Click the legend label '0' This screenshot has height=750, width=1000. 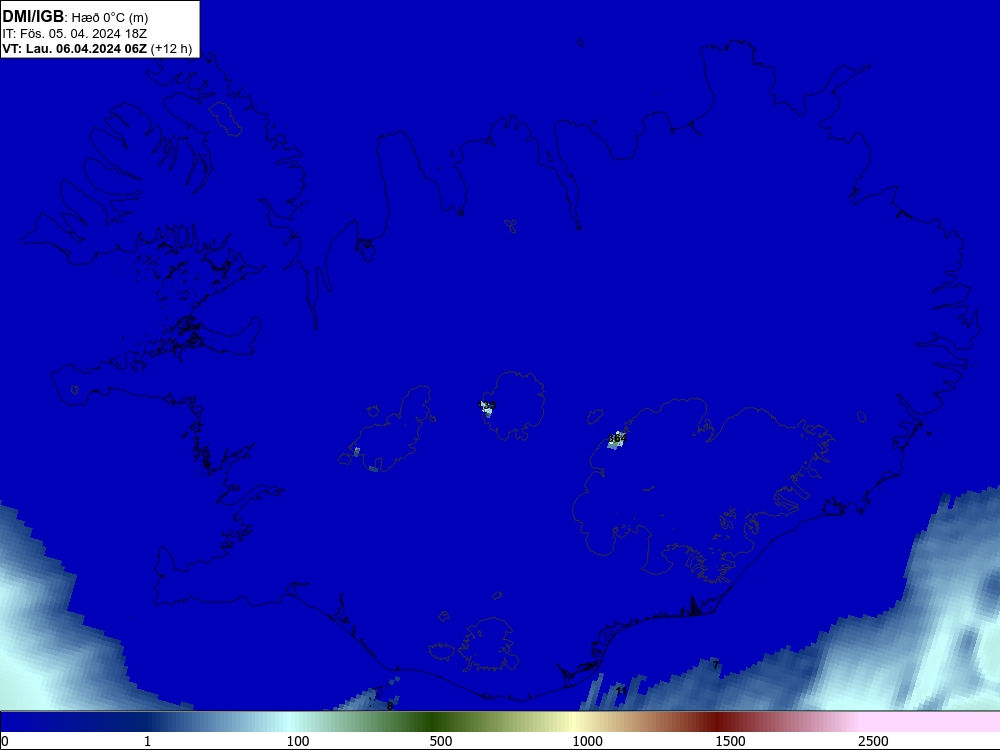click(5, 741)
